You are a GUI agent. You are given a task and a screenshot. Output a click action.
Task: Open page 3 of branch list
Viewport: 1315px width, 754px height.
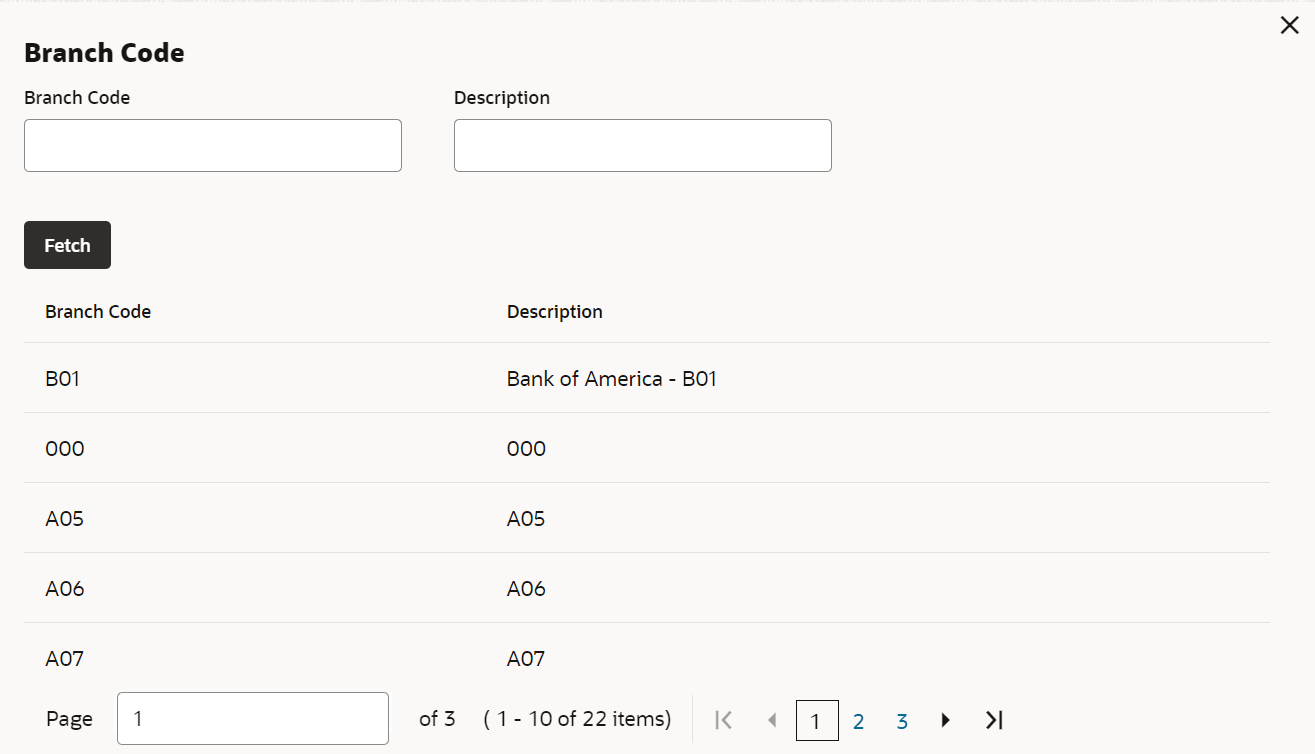(902, 721)
